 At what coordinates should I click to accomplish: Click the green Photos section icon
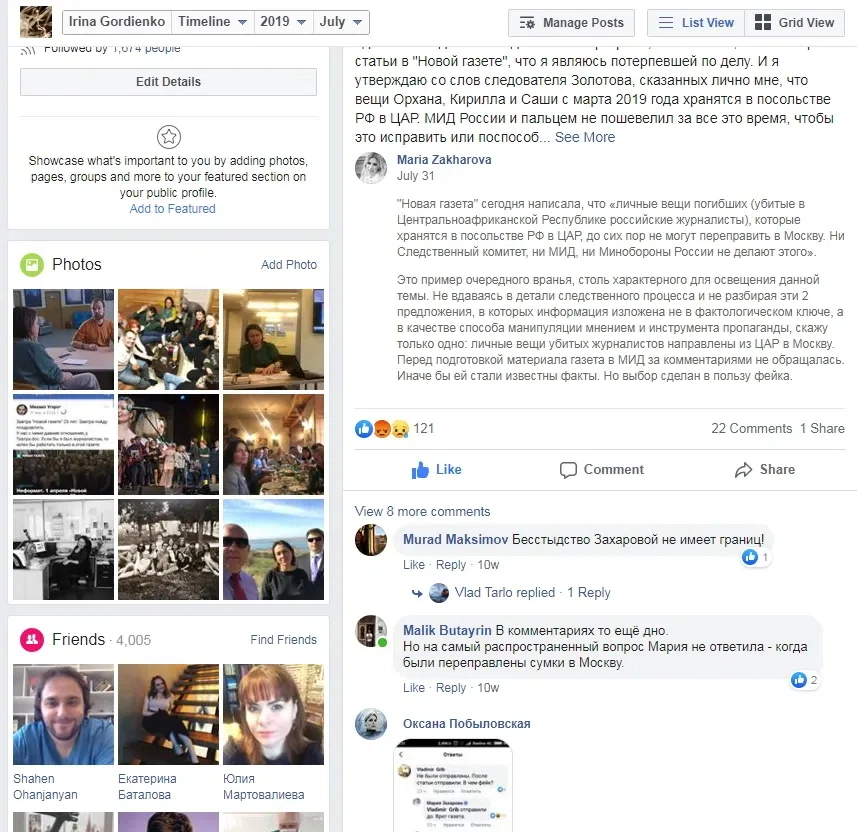(32, 265)
